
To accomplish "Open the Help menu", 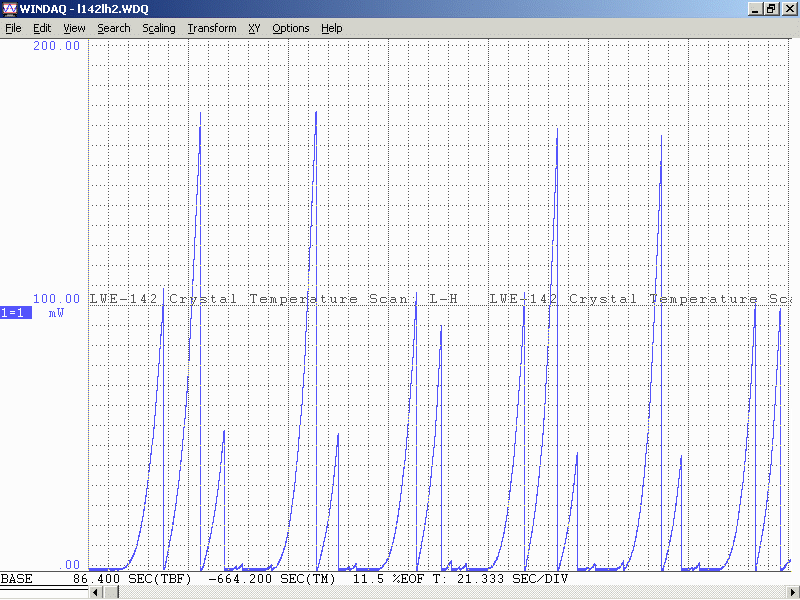I will pos(332,28).
